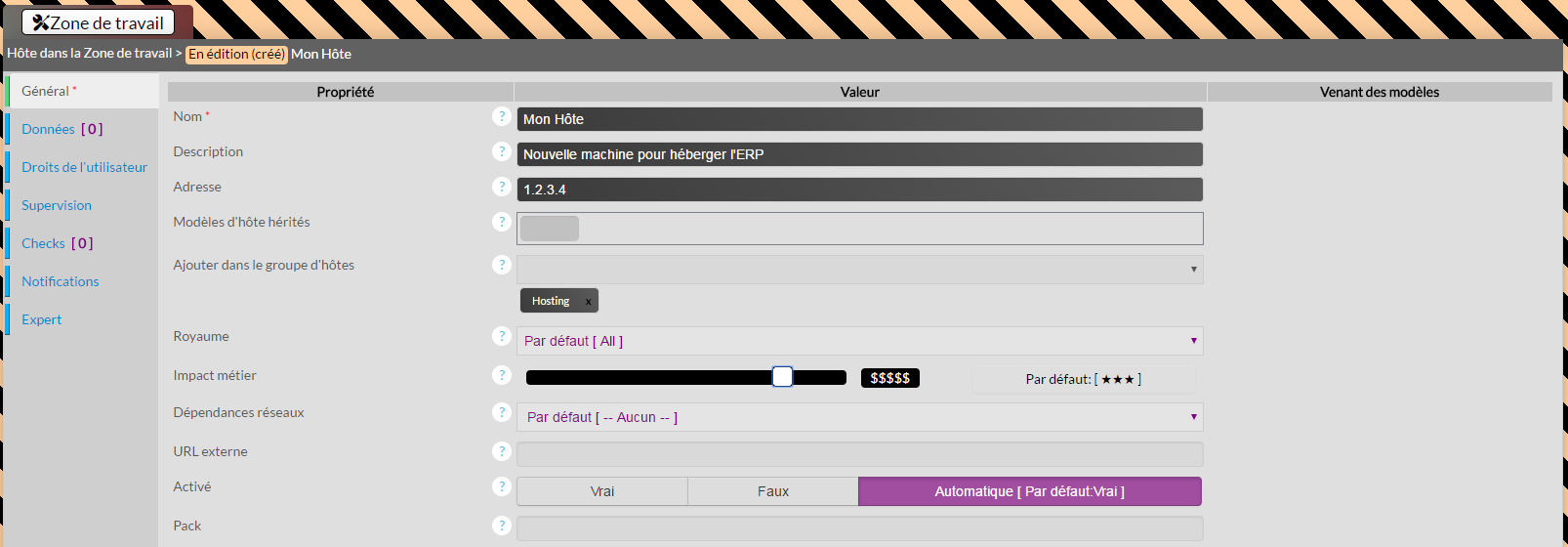Switch to the Données tab
The width and height of the screenshot is (1568, 547).
tap(49, 129)
